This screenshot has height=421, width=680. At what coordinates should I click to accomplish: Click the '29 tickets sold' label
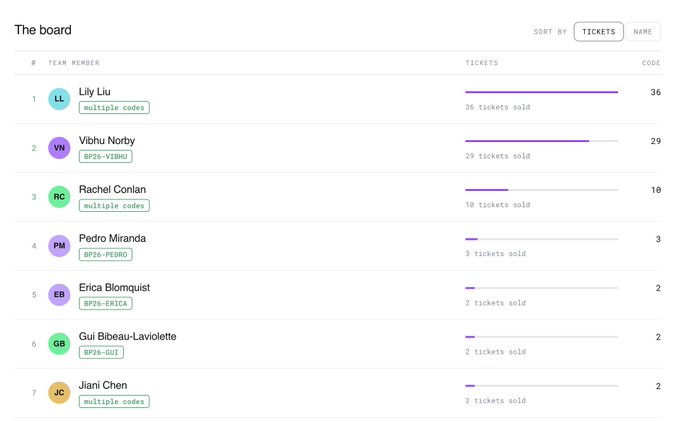497,156
